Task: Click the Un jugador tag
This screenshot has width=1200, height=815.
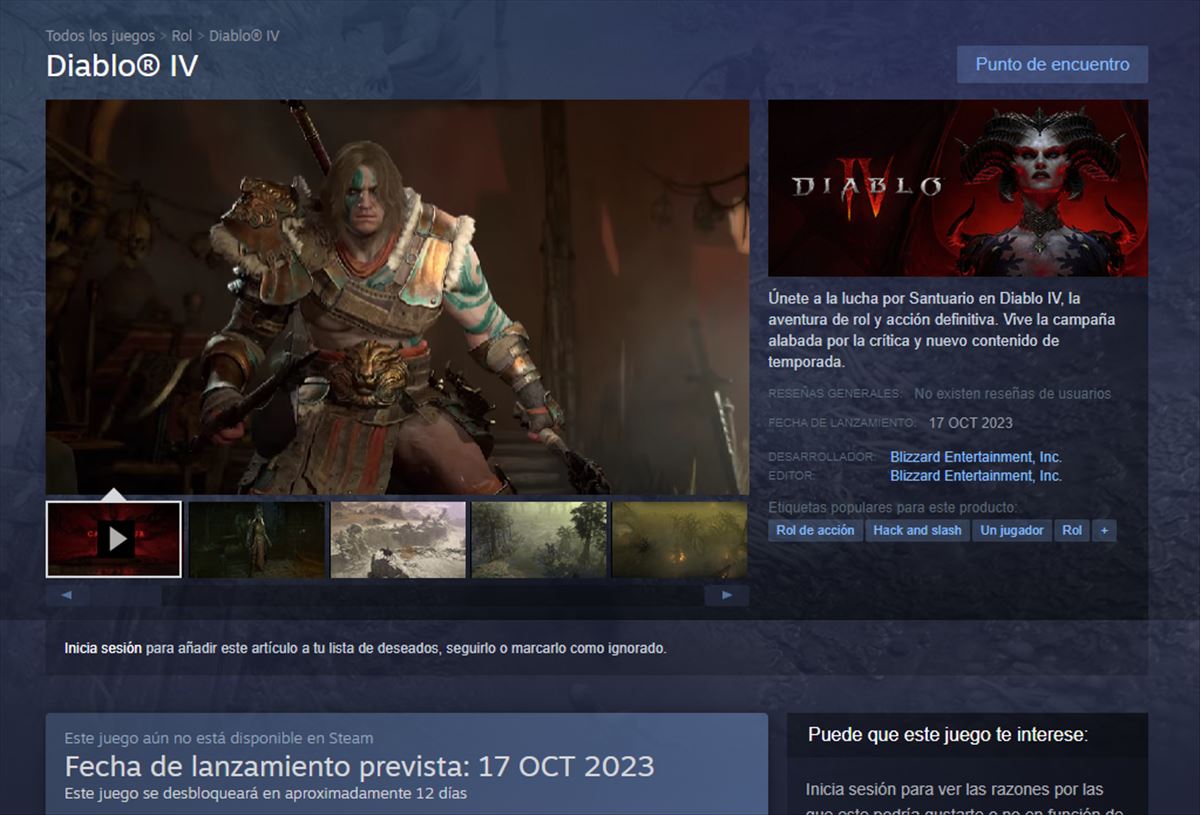Action: click(x=1012, y=530)
